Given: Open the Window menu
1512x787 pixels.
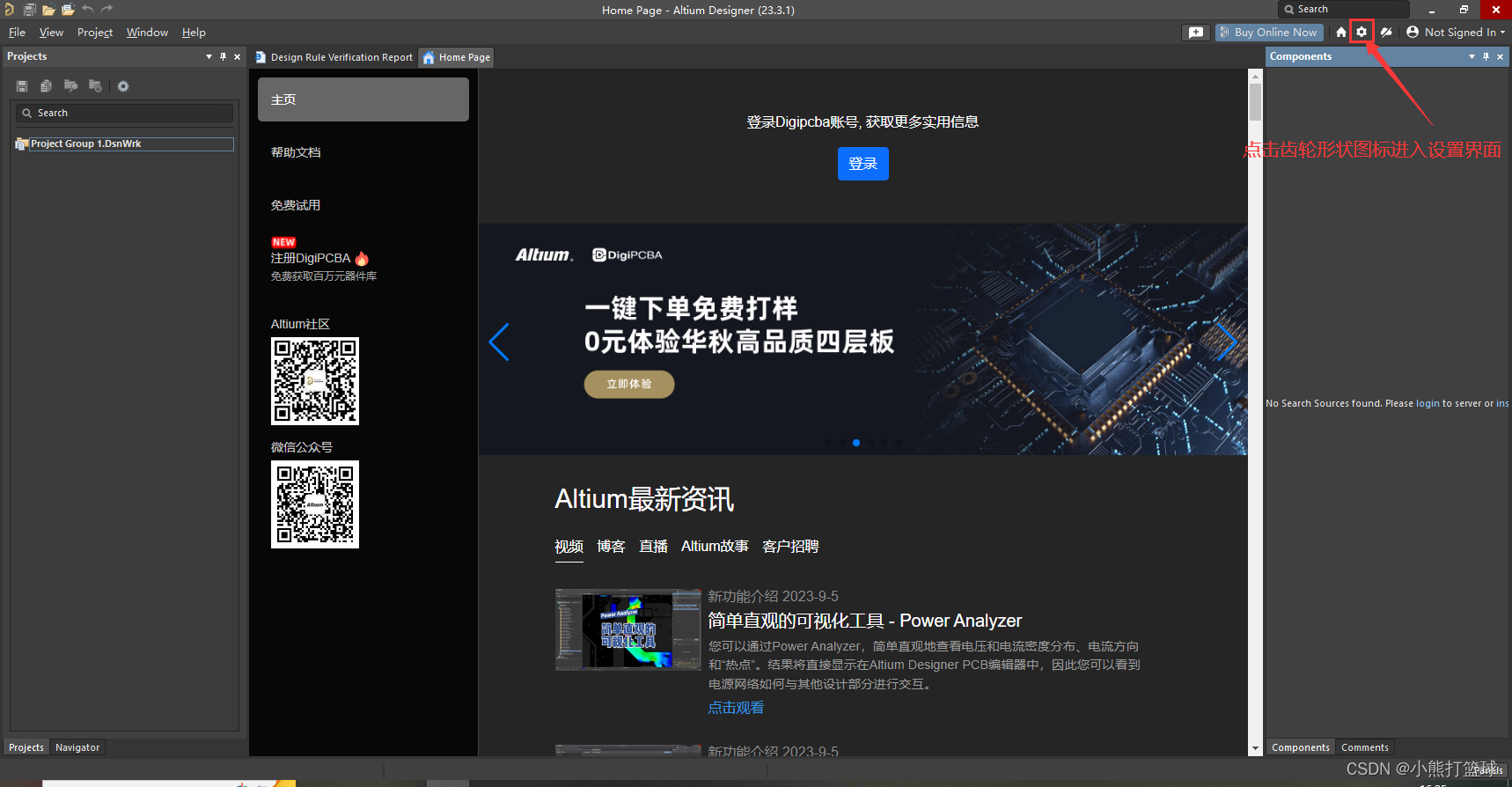Looking at the screenshot, I should pos(147,33).
